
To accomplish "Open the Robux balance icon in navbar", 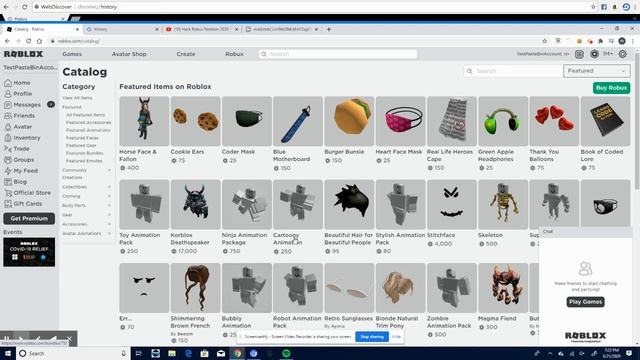I will point(594,54).
